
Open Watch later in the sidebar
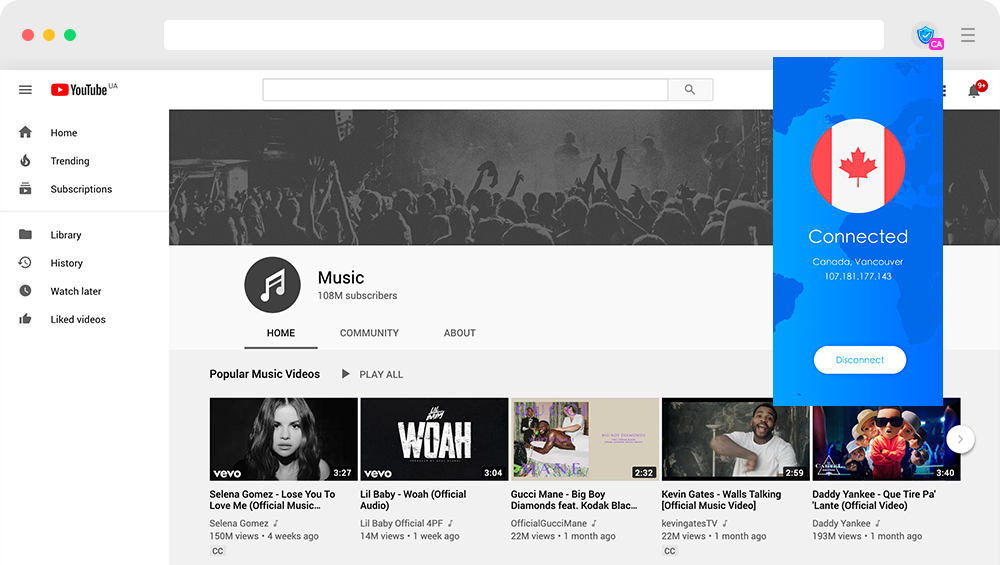(x=76, y=291)
